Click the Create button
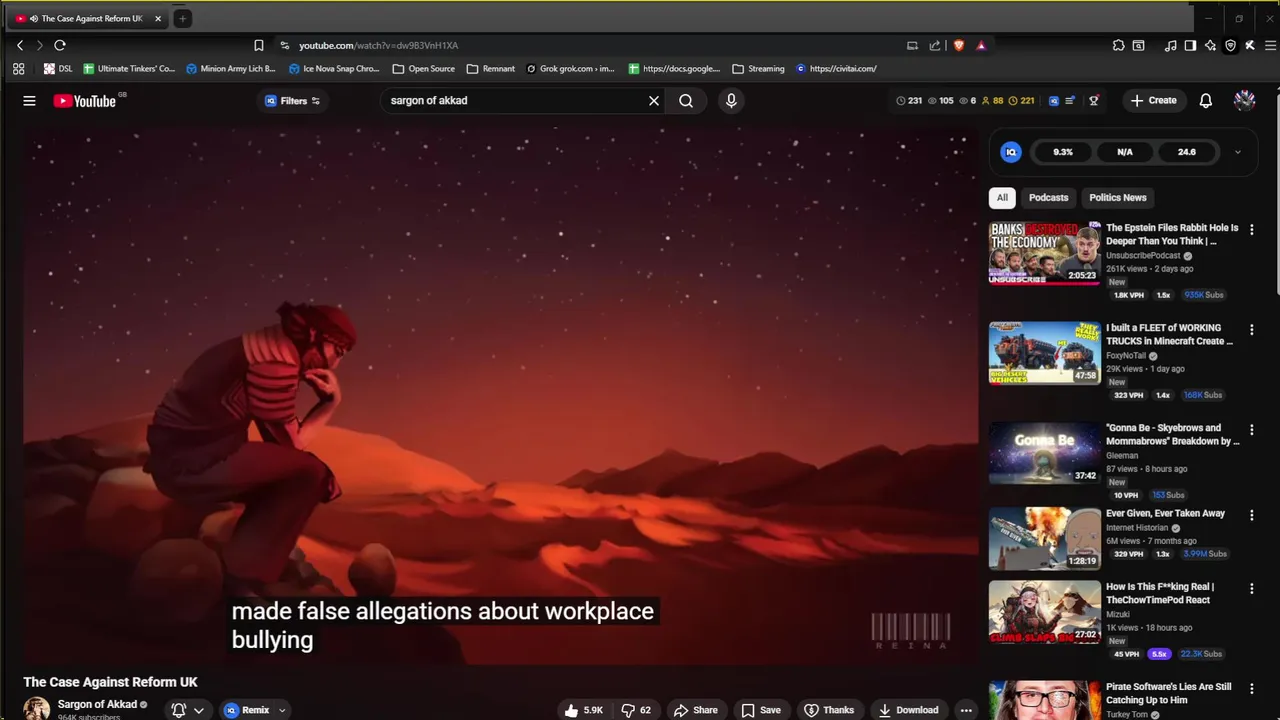 [x=1153, y=100]
